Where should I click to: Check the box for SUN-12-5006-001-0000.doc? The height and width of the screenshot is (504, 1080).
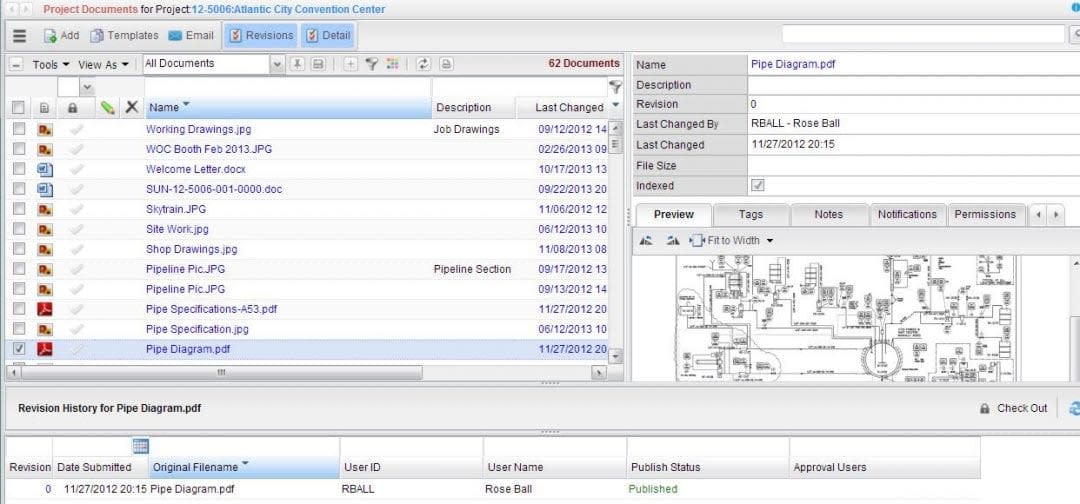[19, 189]
